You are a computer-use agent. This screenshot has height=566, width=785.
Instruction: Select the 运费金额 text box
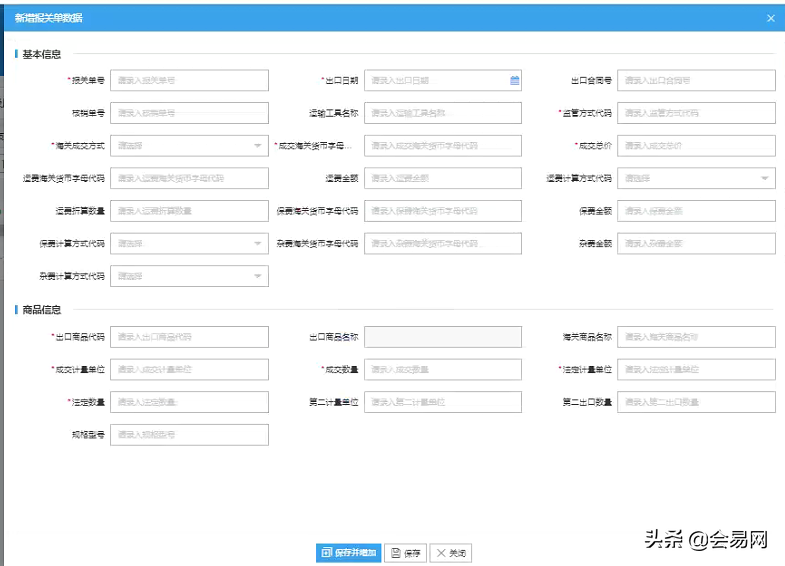442,179
